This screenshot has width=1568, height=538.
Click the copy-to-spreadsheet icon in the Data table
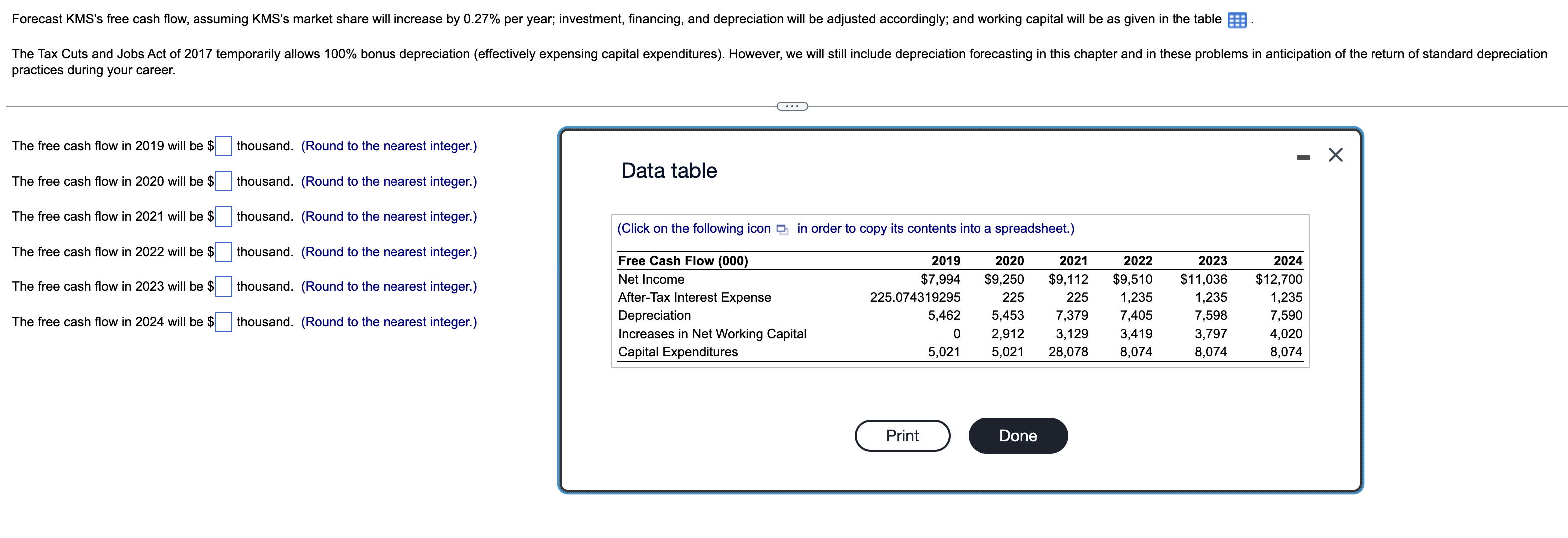point(782,230)
